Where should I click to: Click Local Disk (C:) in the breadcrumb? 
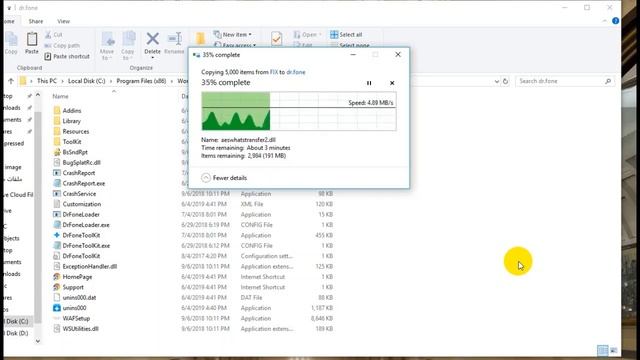pos(87,81)
